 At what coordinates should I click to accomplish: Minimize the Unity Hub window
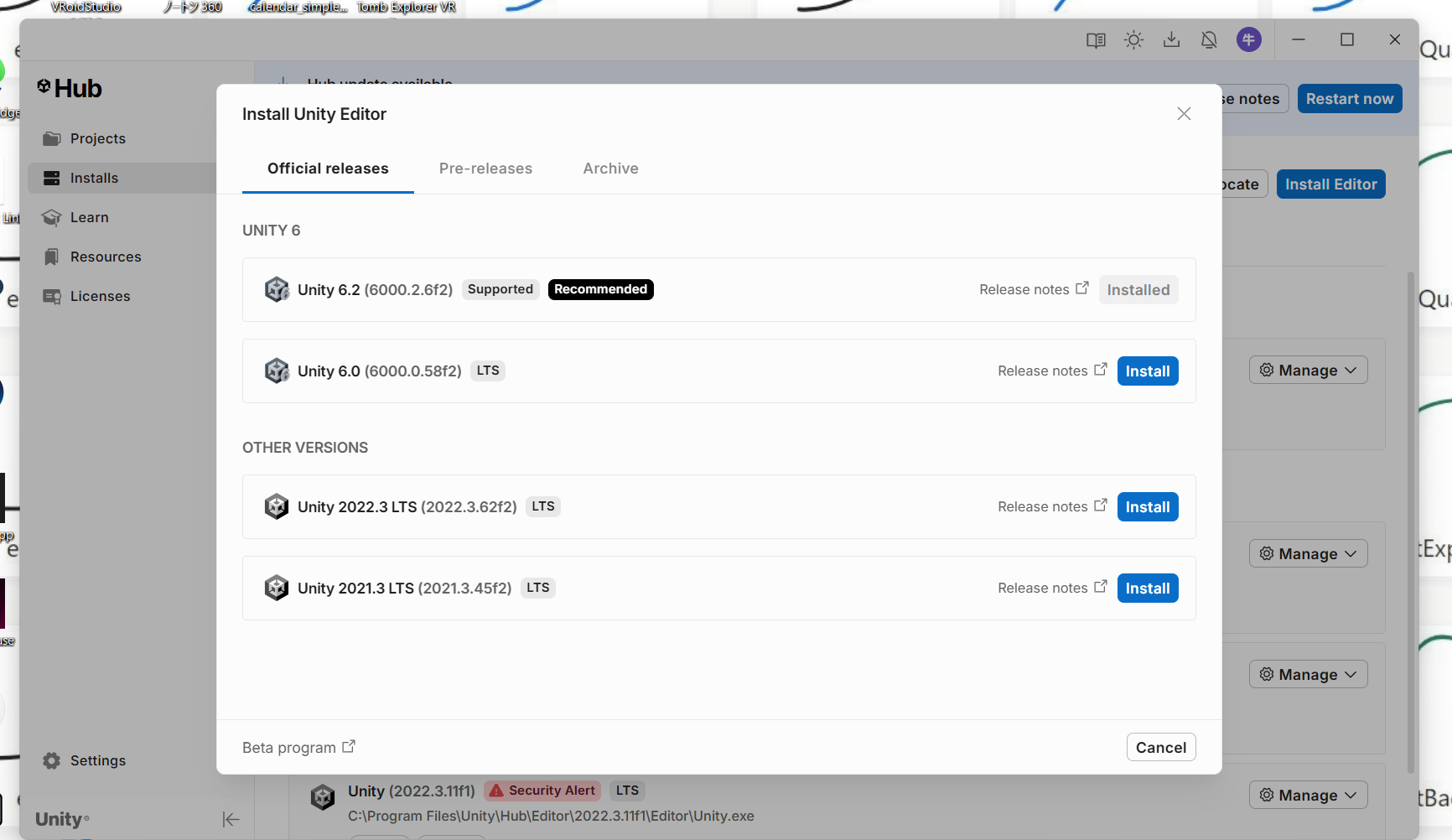(1299, 40)
